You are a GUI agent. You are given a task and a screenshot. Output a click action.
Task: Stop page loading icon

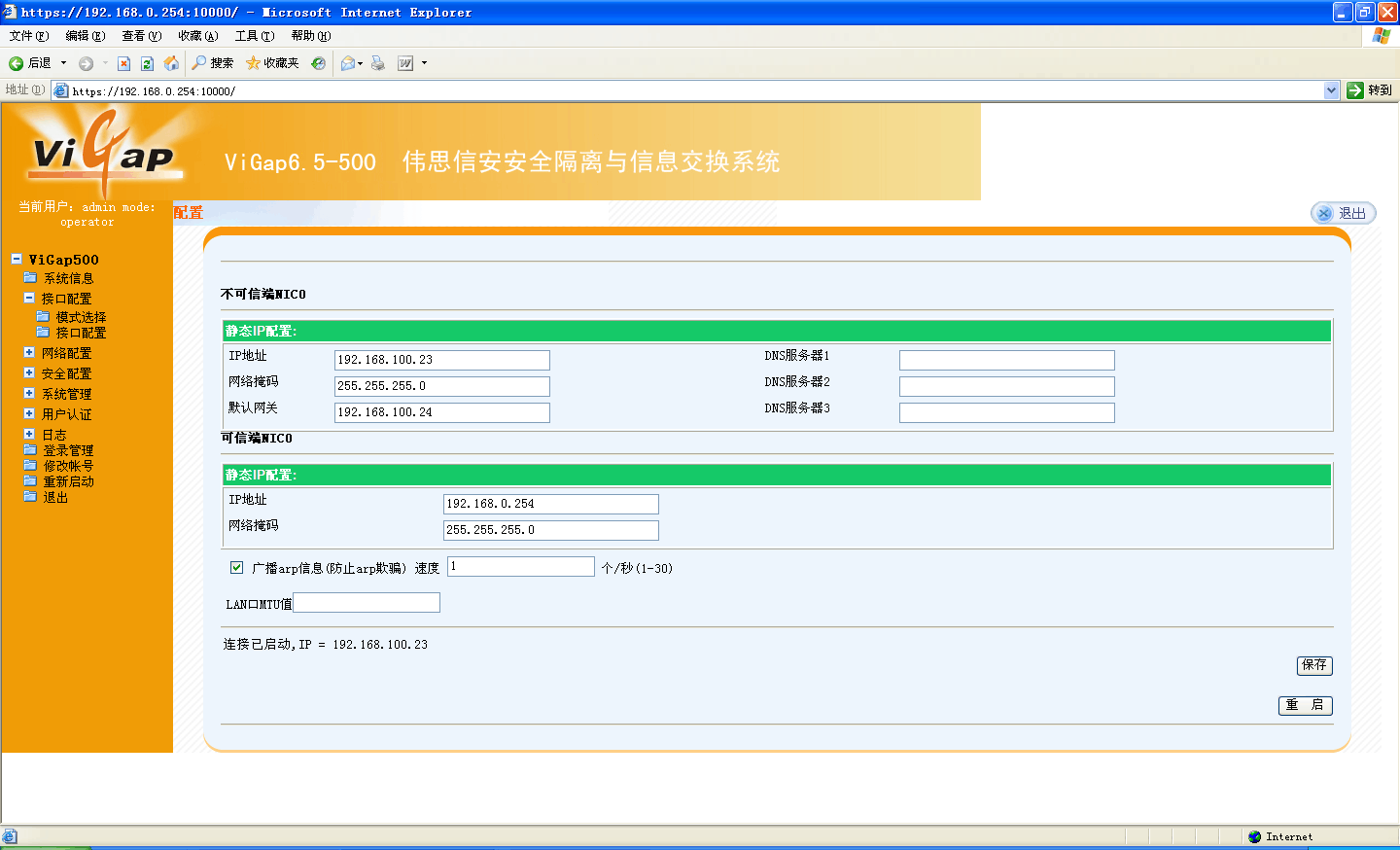click(x=123, y=63)
